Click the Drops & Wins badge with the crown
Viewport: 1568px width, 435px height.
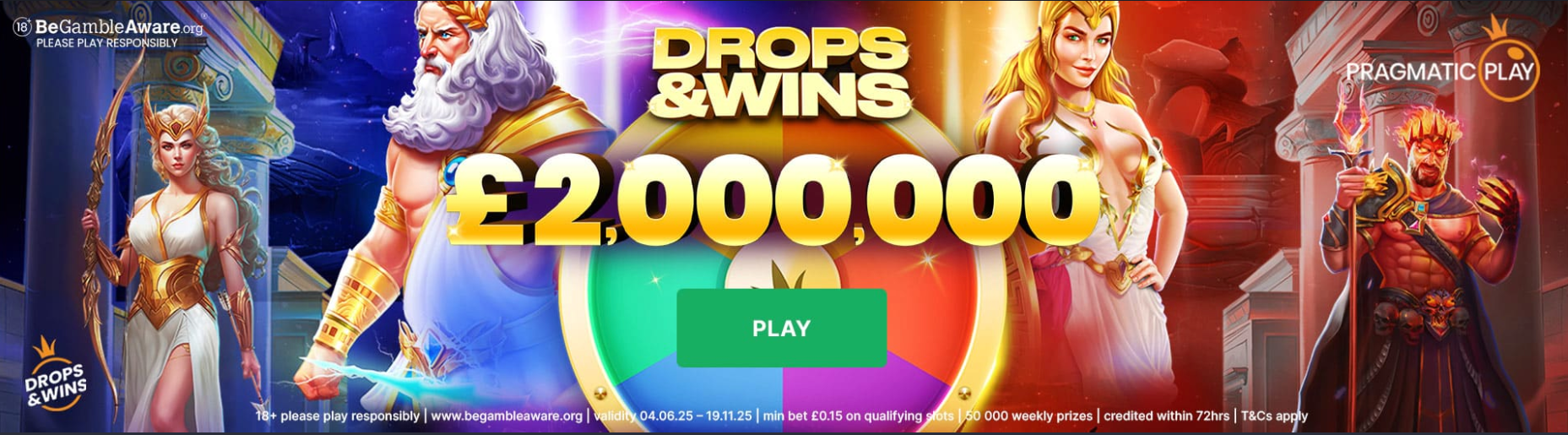[57, 376]
